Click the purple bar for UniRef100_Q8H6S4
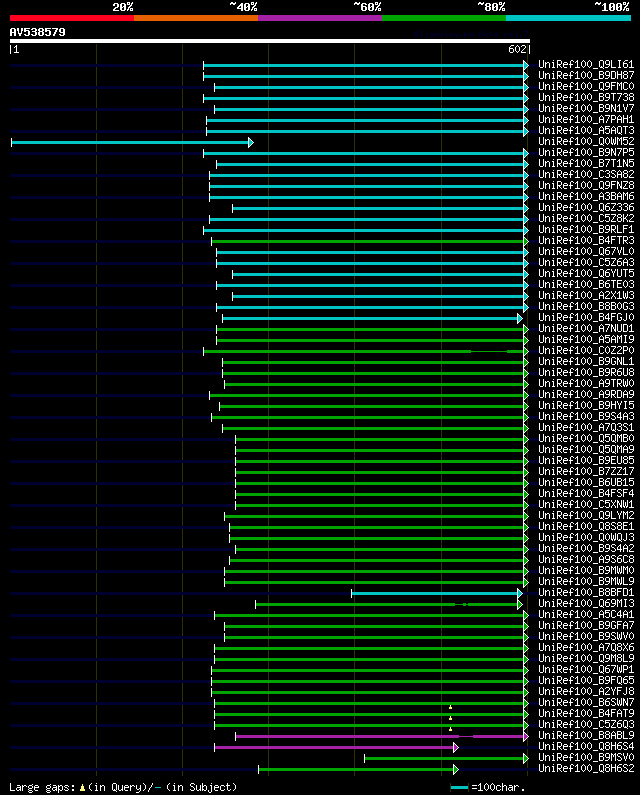 (x=334, y=747)
